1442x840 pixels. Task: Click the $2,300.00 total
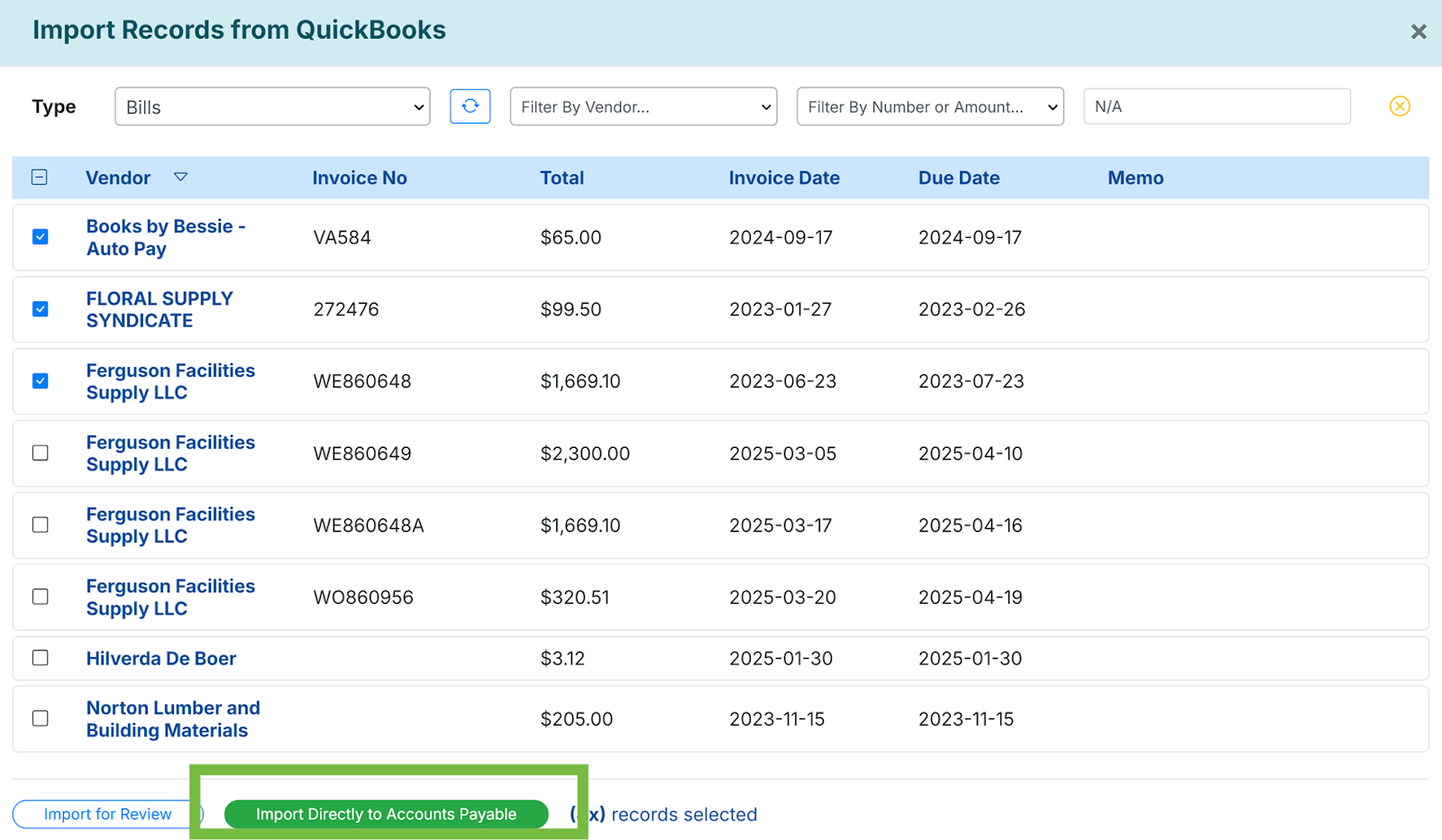pyautogui.click(x=585, y=453)
